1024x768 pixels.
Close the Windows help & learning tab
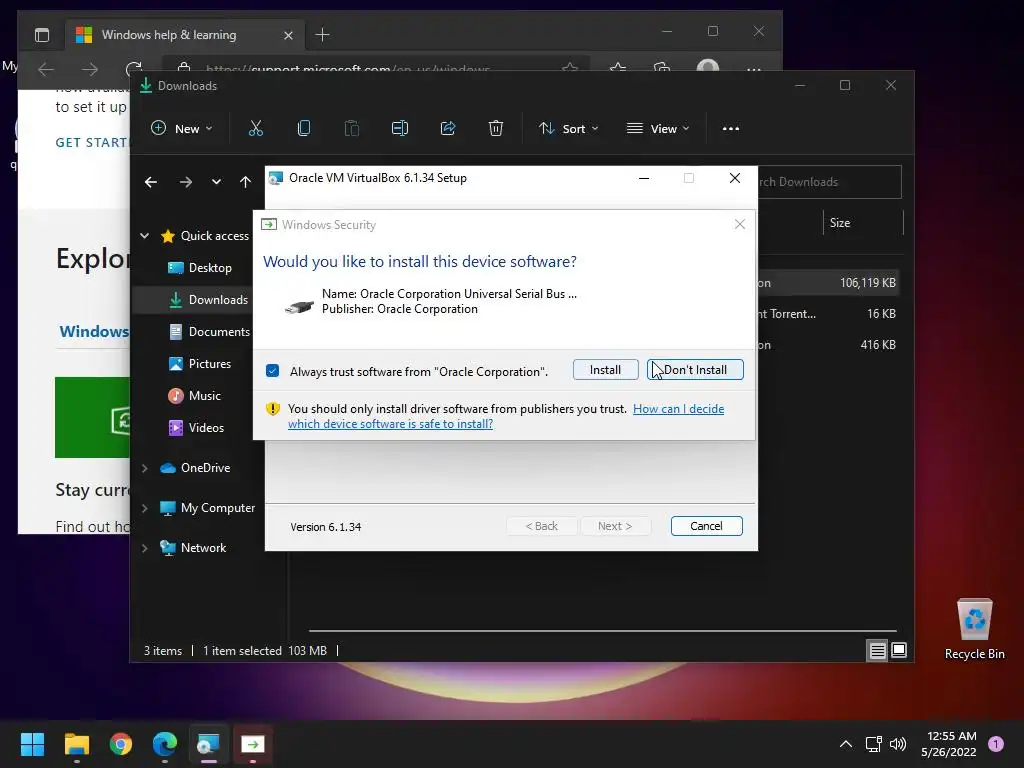288,35
